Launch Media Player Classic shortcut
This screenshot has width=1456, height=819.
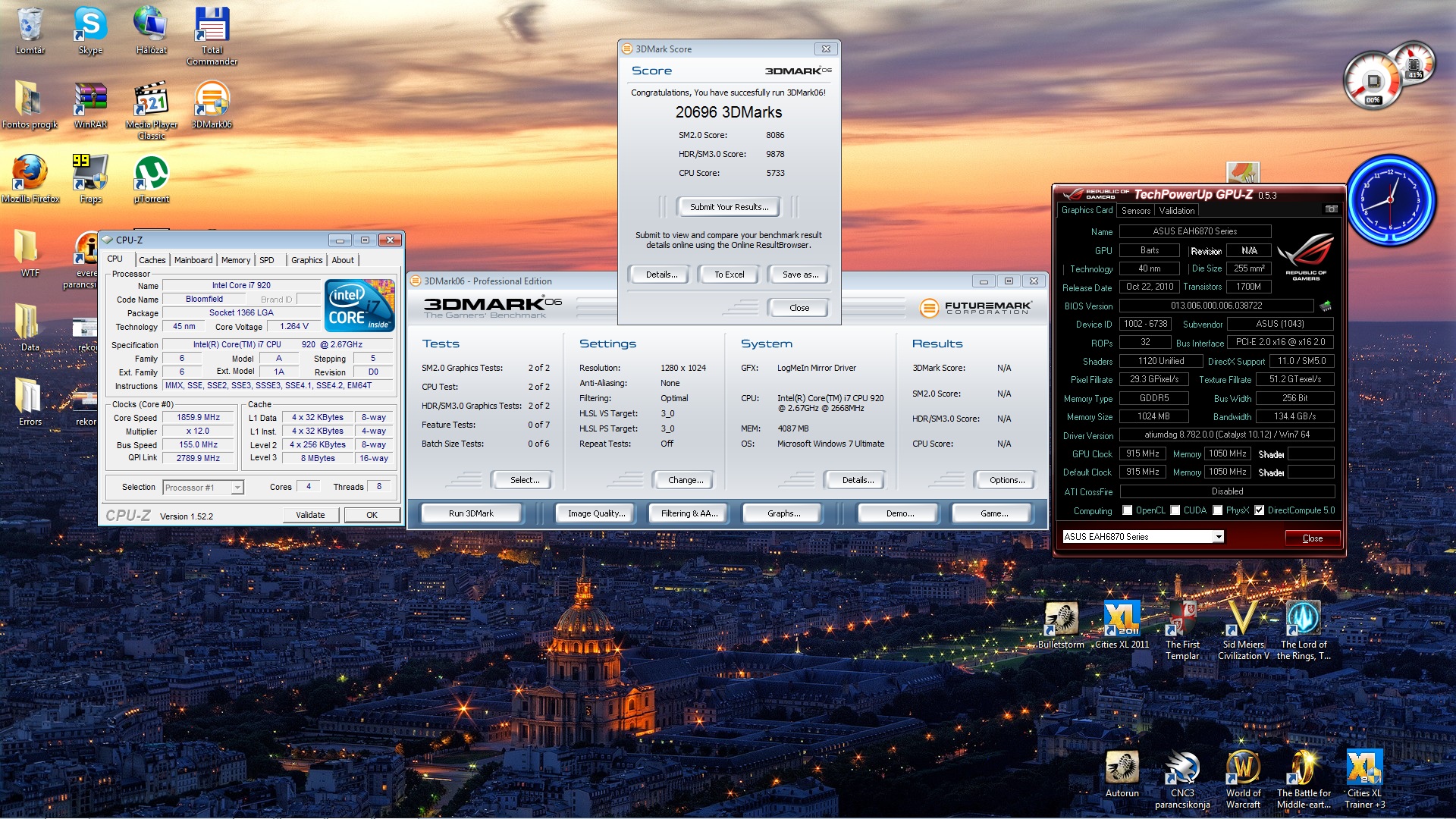pos(152,110)
